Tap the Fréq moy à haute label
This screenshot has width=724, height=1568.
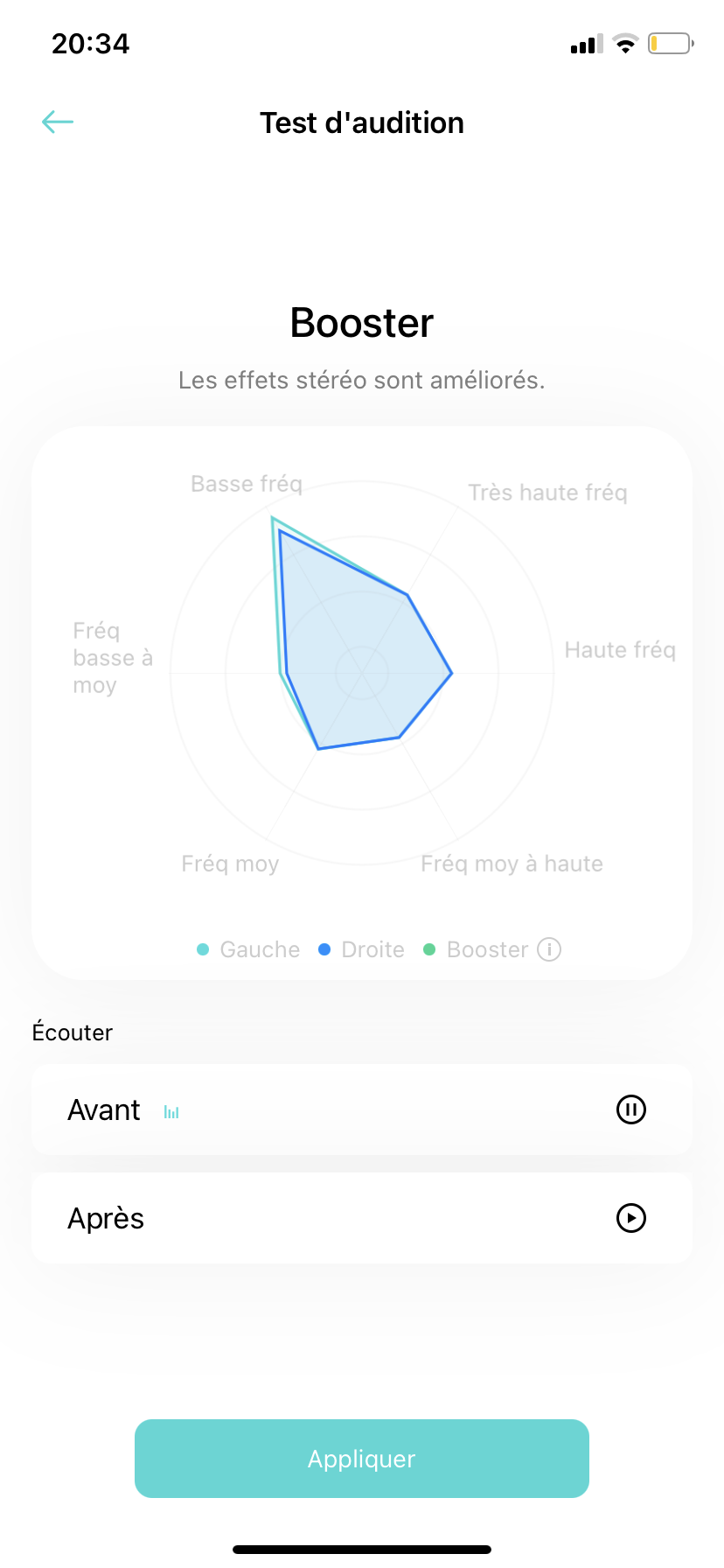coord(512,864)
